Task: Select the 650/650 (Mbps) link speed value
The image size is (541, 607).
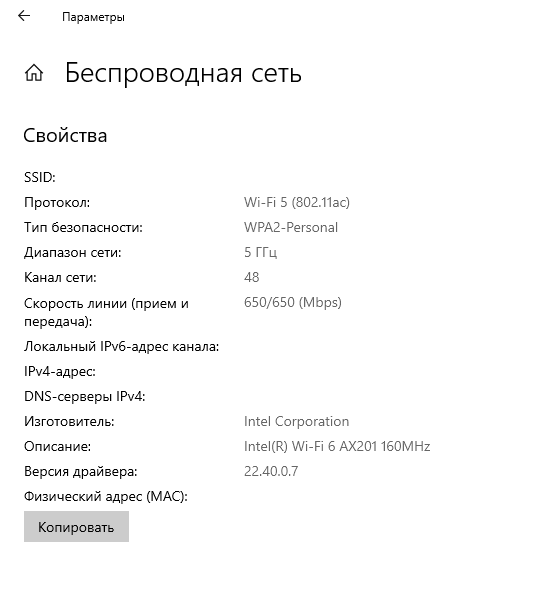Action: click(x=293, y=302)
